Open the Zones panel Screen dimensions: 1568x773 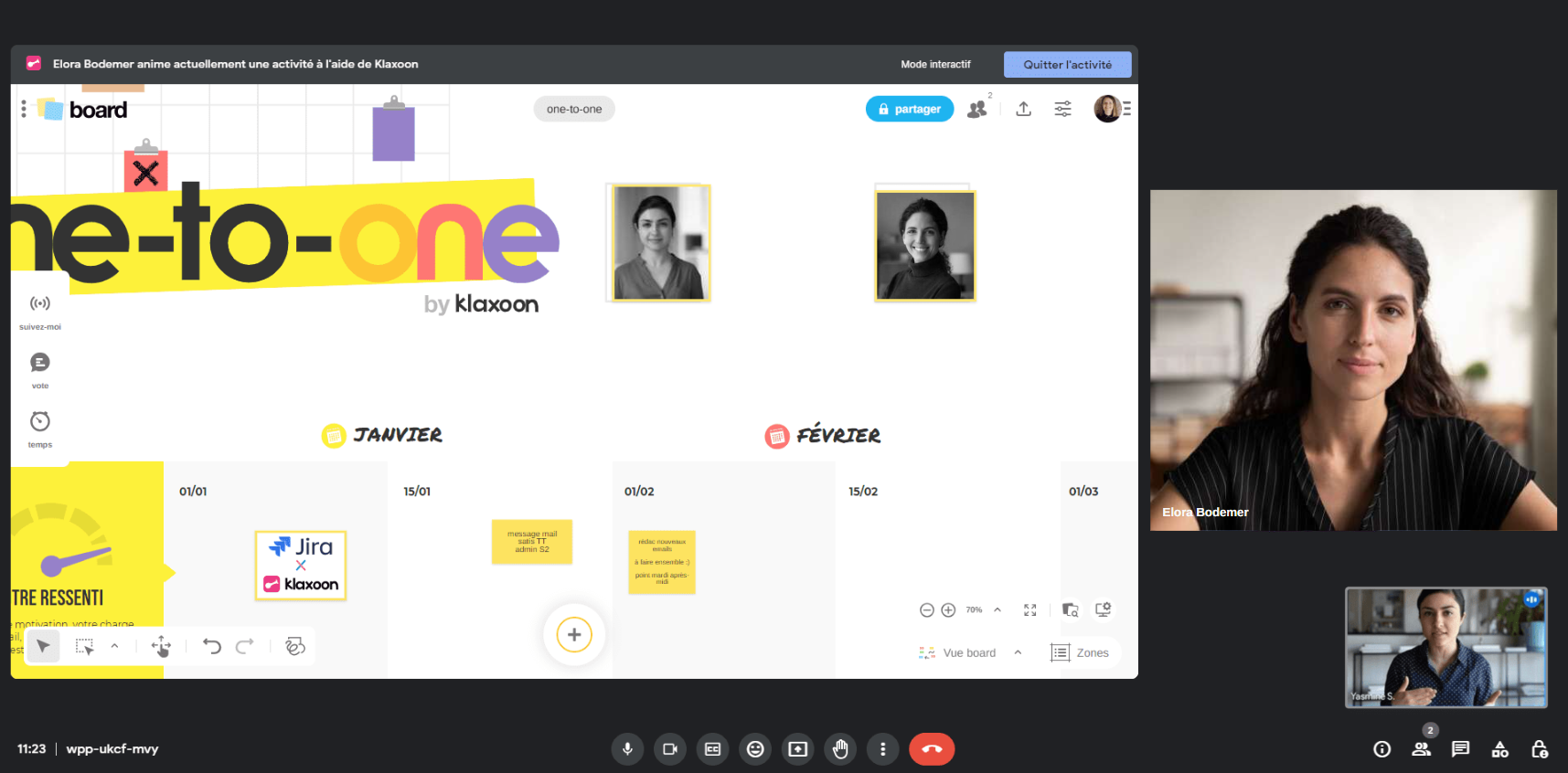pos(1081,652)
